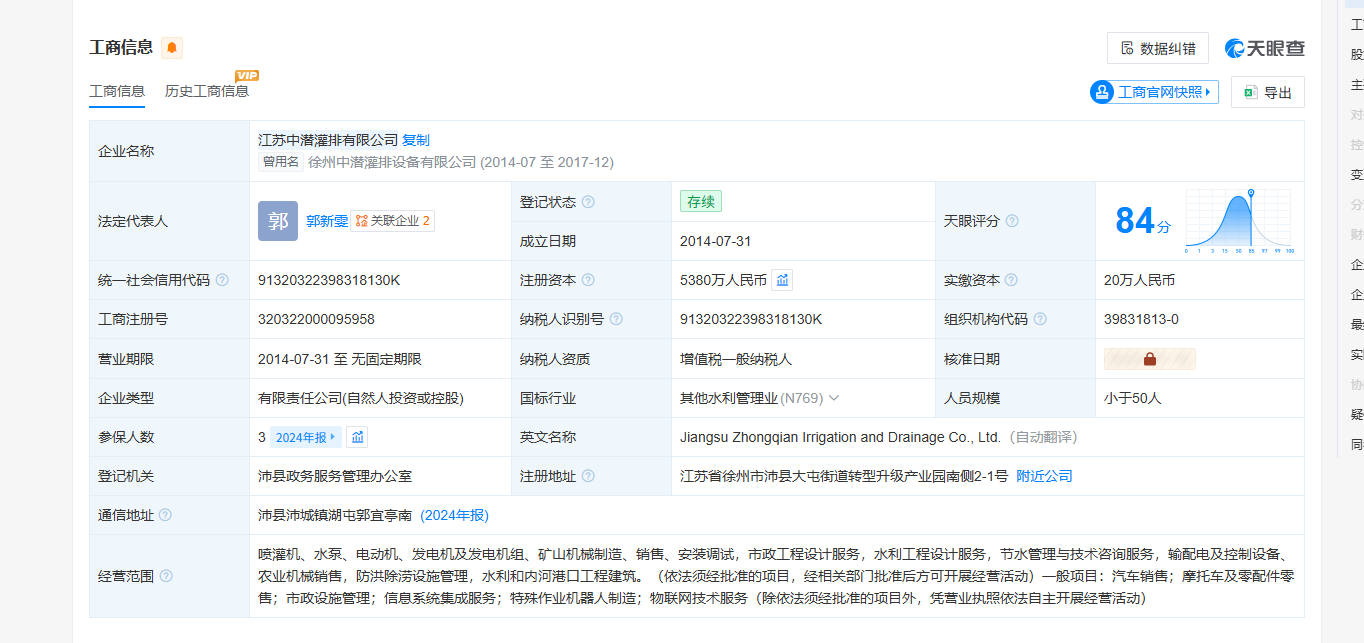Select 增值税一般纳税人 text

[x=736, y=358]
